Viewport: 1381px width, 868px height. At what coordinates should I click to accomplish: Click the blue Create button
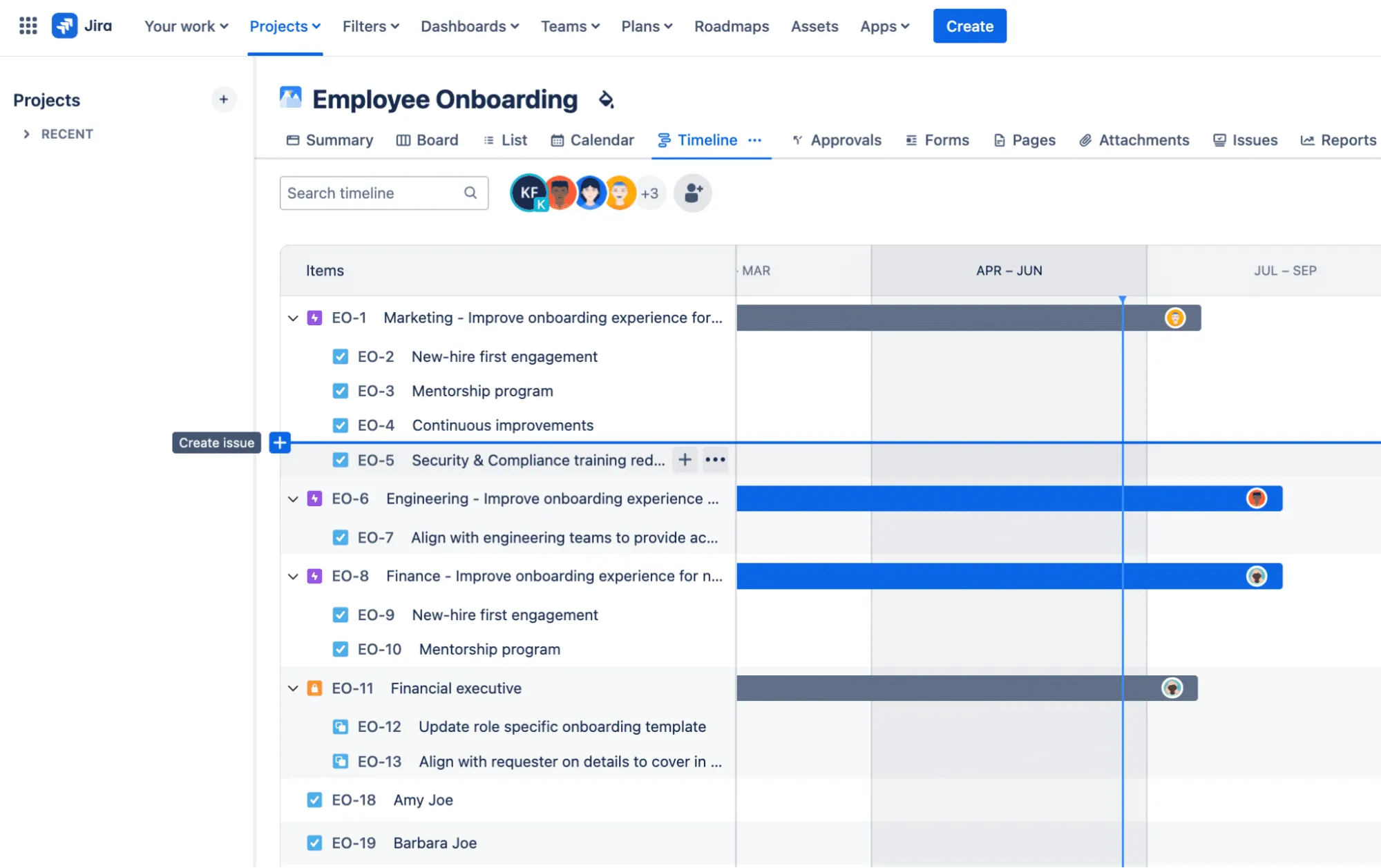click(969, 26)
